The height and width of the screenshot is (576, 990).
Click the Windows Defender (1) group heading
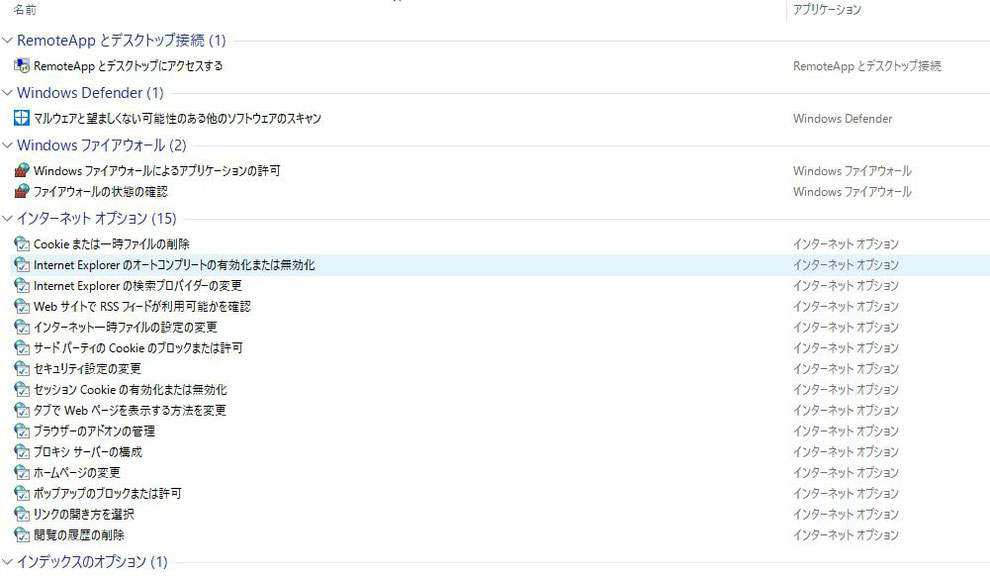[x=90, y=93]
